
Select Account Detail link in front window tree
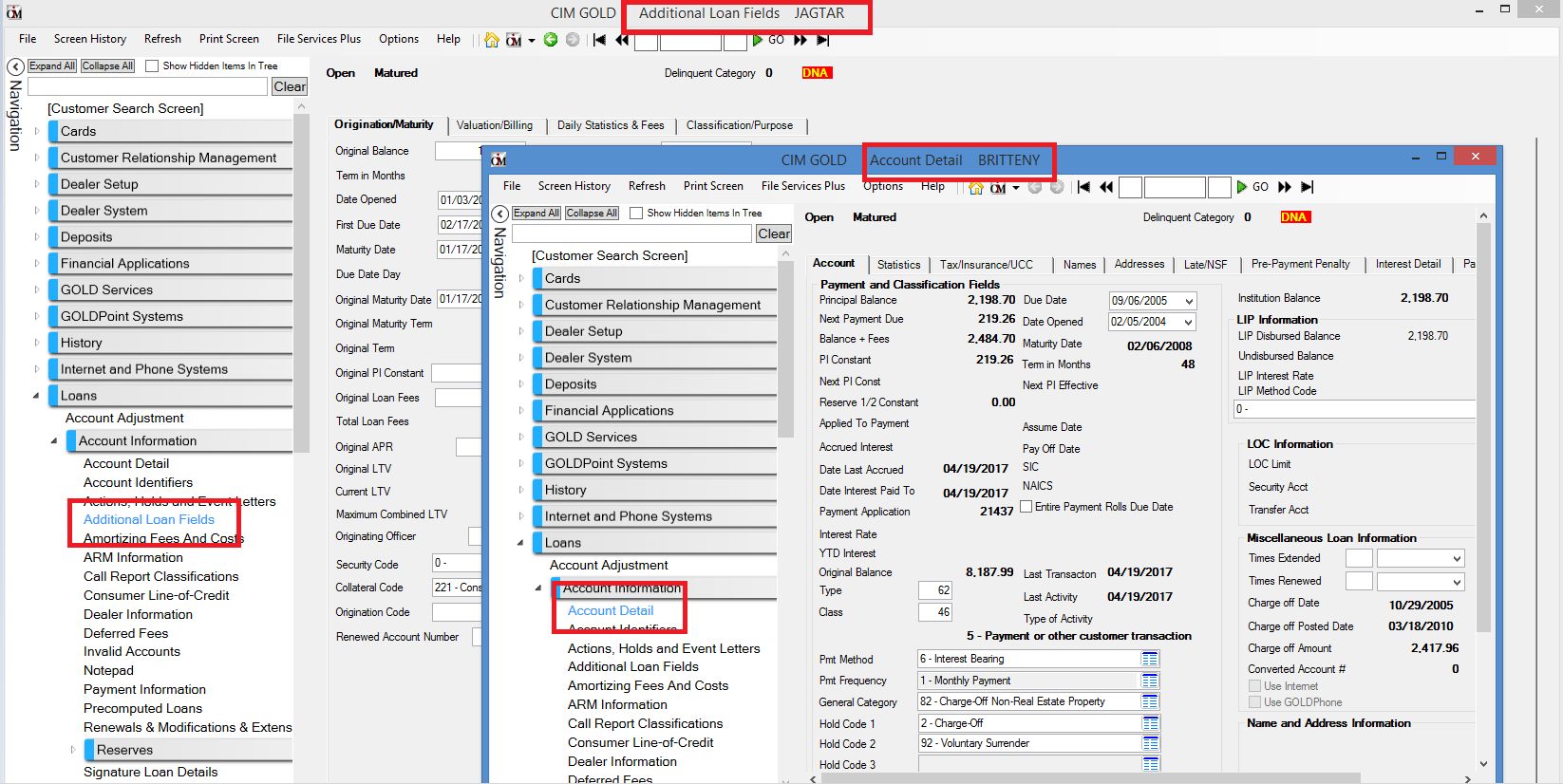point(611,610)
